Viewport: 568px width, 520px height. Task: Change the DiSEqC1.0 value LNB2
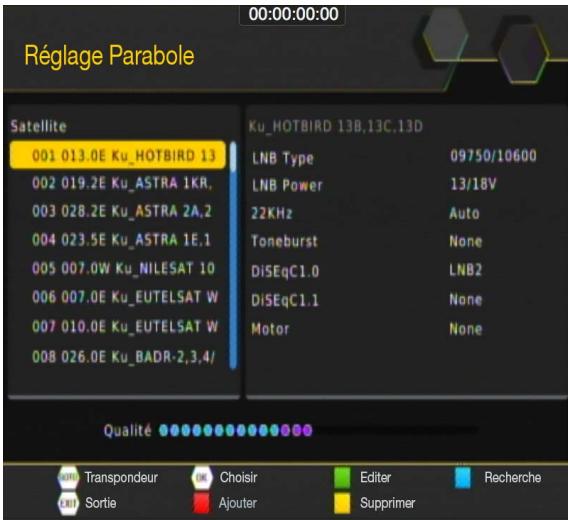tap(465, 270)
